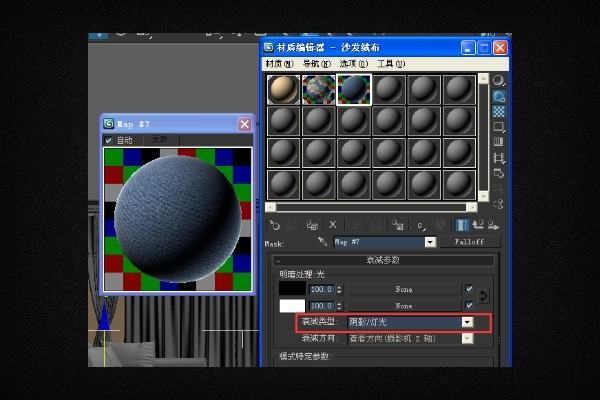Open the 材质 menu

pyautogui.click(x=276, y=64)
